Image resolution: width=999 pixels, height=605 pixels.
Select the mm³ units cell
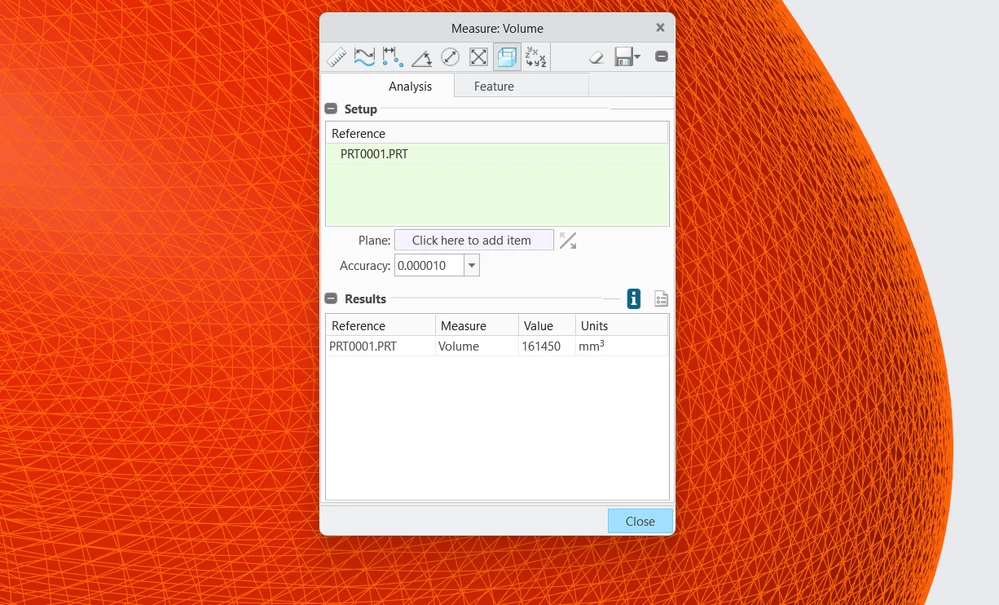coord(622,346)
